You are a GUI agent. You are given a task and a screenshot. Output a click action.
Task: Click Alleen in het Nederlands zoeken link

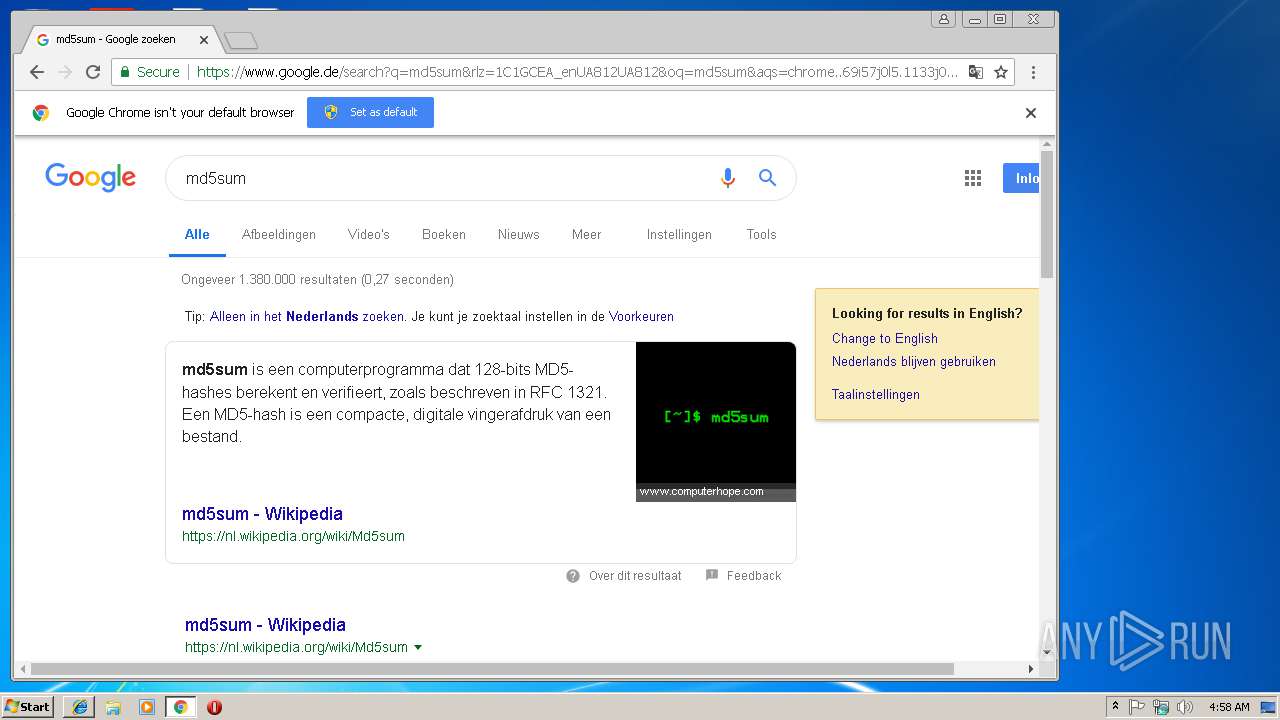click(307, 316)
